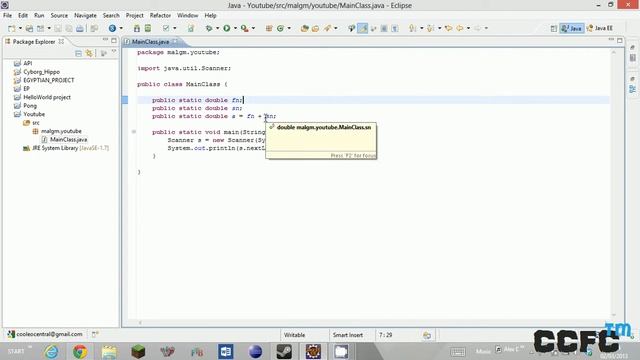Click the Open Perspective icon

(x=553, y=28)
